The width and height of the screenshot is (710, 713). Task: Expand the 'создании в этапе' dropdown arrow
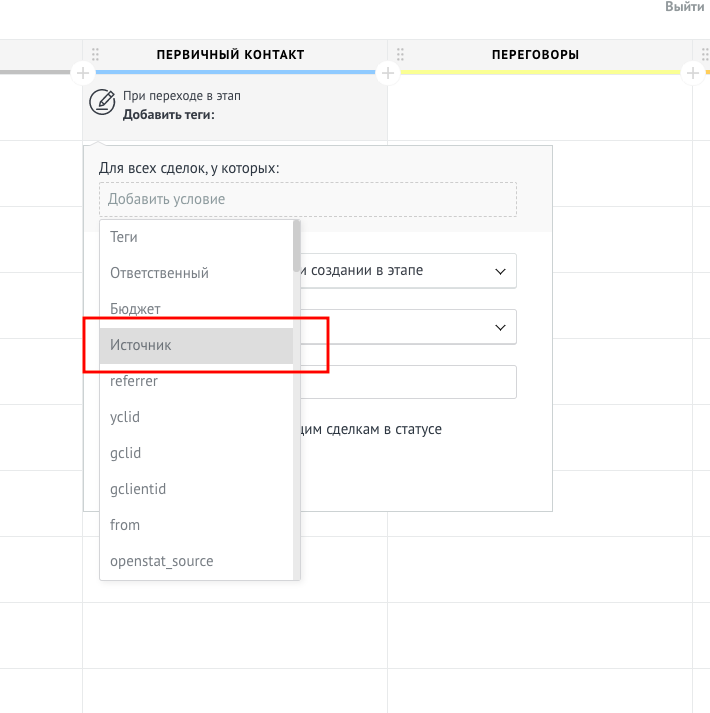500,271
